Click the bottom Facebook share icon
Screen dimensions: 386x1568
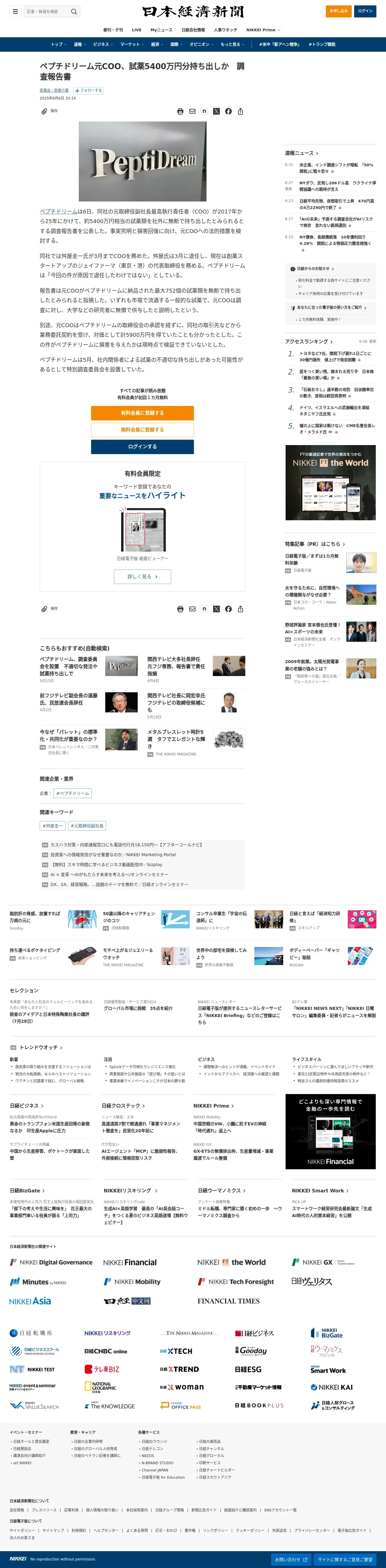pos(228,609)
